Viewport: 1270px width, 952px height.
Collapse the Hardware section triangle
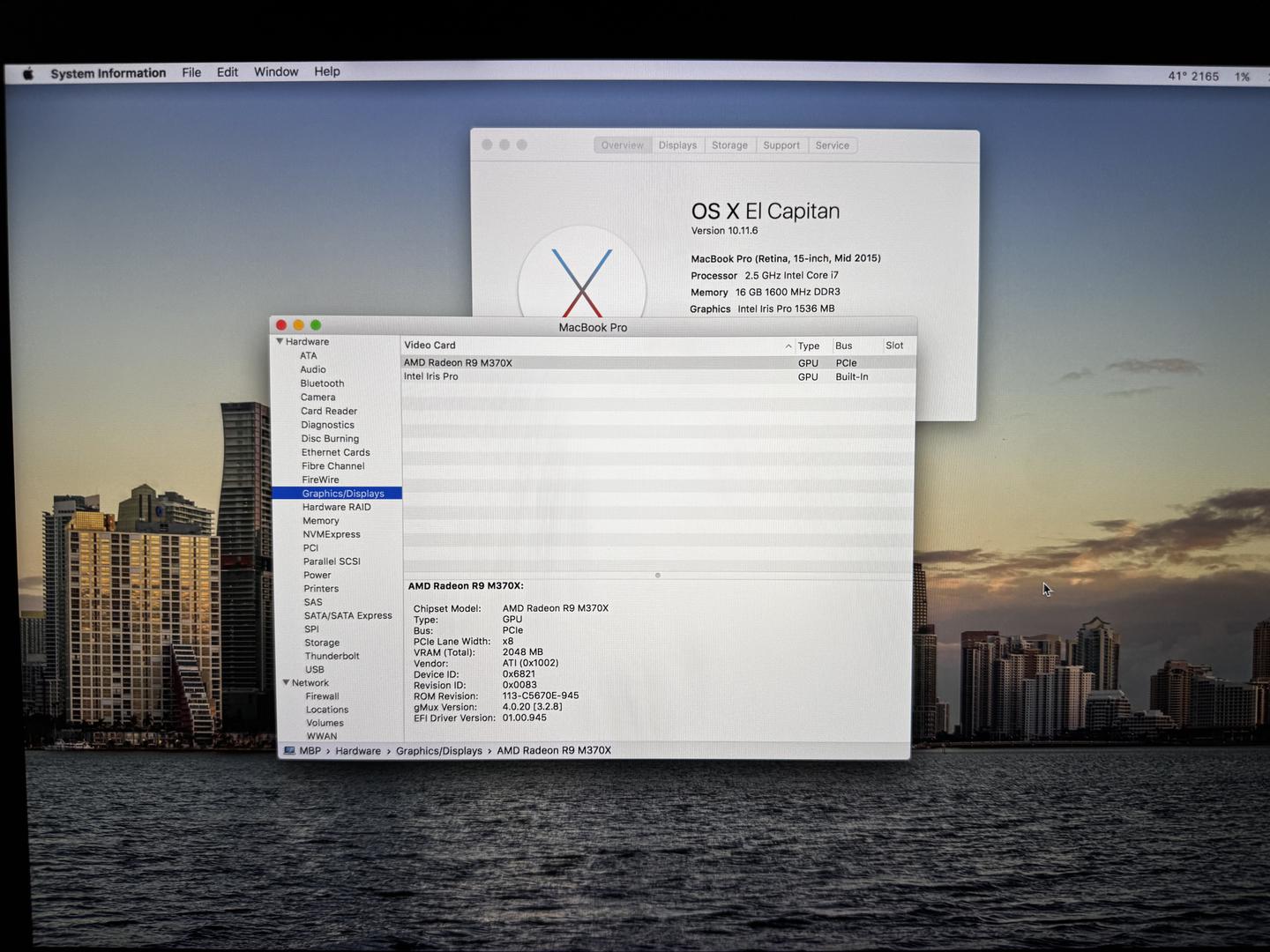280,341
